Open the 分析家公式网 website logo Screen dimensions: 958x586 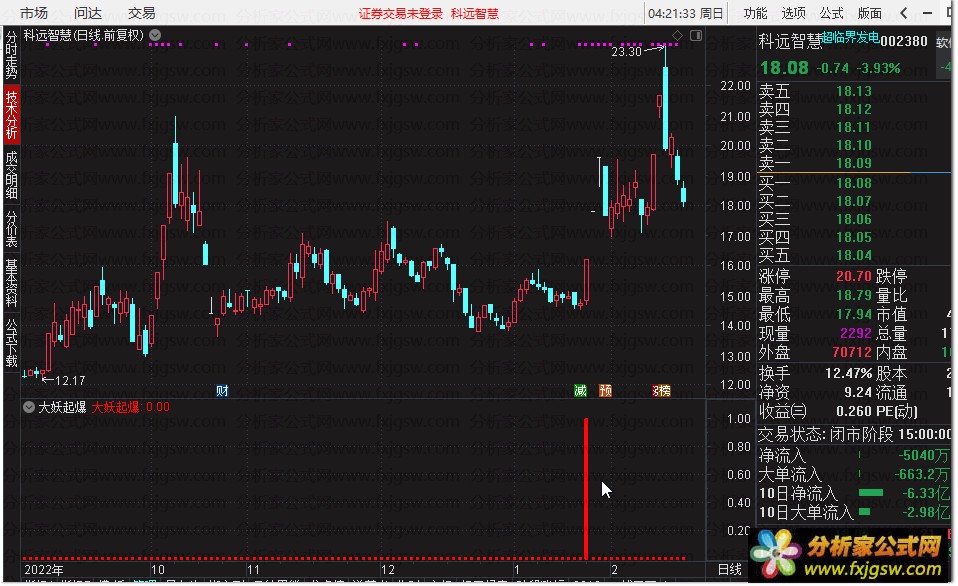click(x=849, y=555)
